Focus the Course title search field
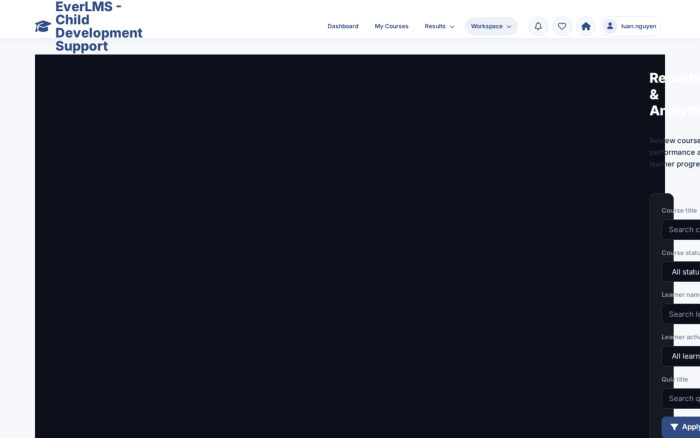This screenshot has width=700, height=438. click(681, 229)
